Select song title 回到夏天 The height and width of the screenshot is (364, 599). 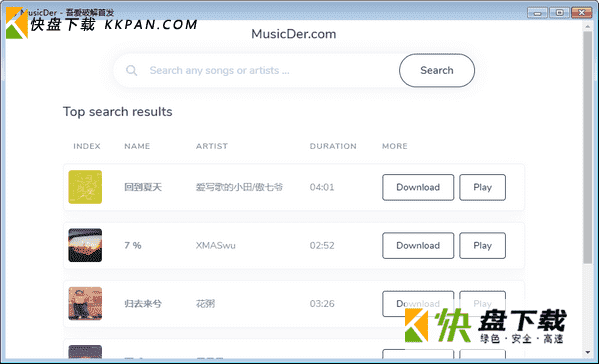143,187
